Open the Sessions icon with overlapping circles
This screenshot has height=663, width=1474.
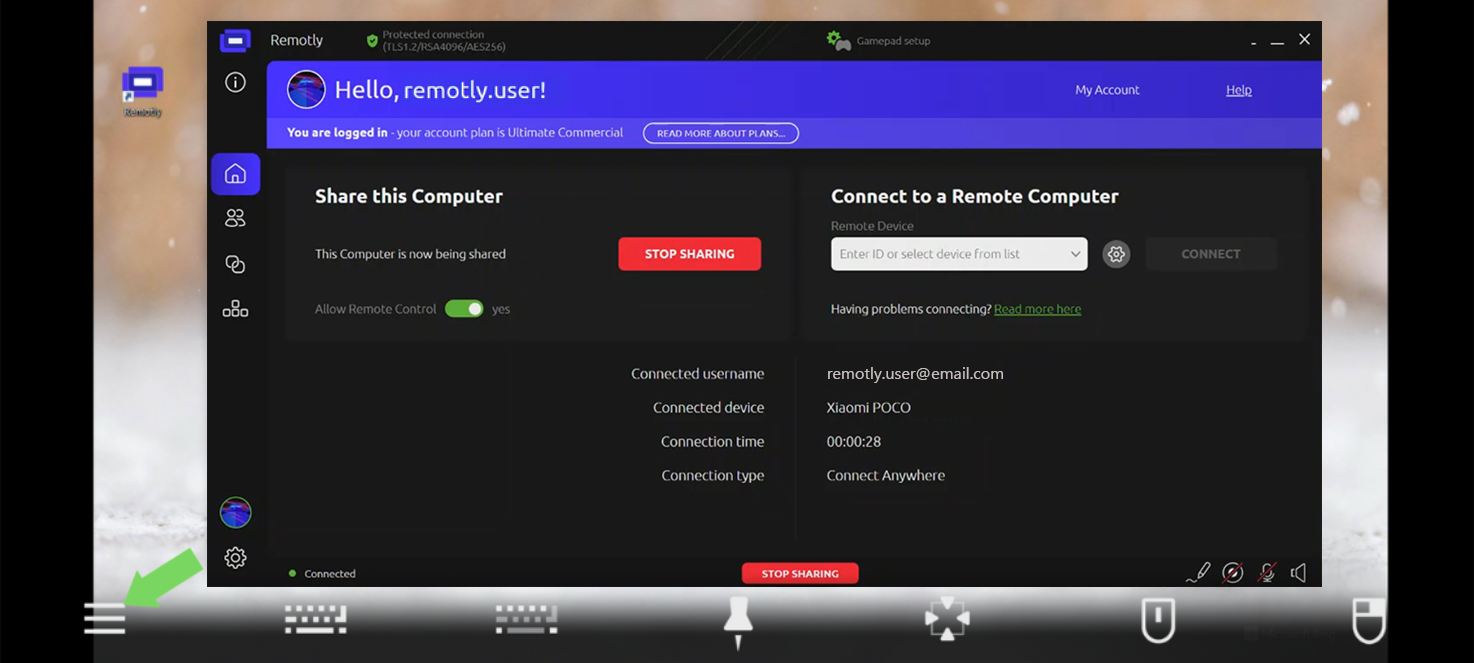click(235, 263)
